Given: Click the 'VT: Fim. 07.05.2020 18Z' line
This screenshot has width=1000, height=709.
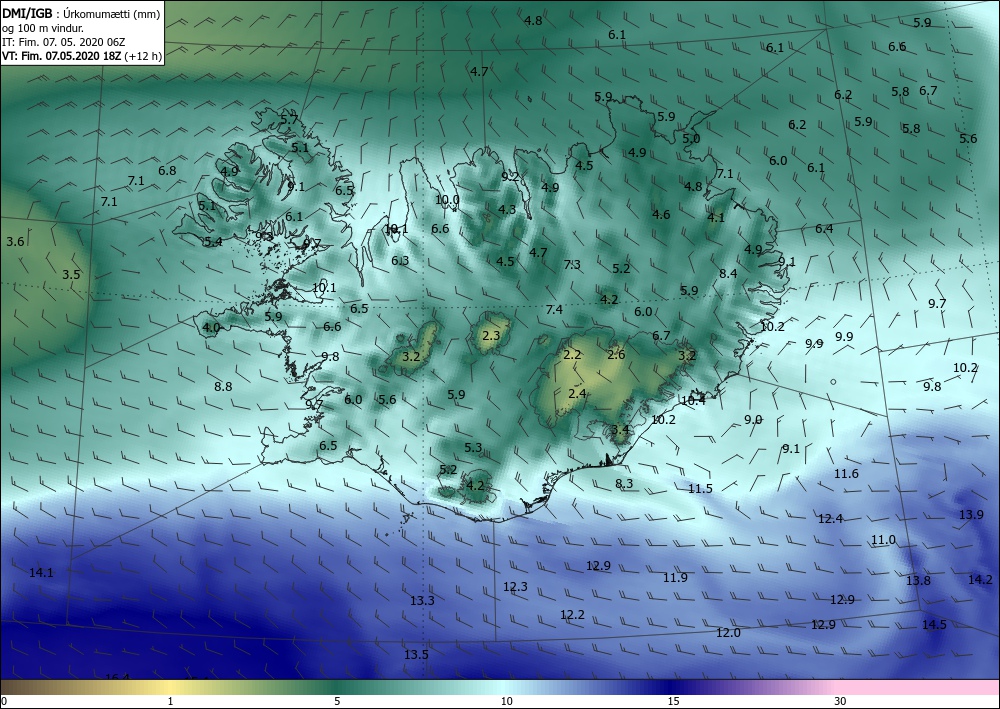Looking at the screenshot, I should (x=61, y=56).
